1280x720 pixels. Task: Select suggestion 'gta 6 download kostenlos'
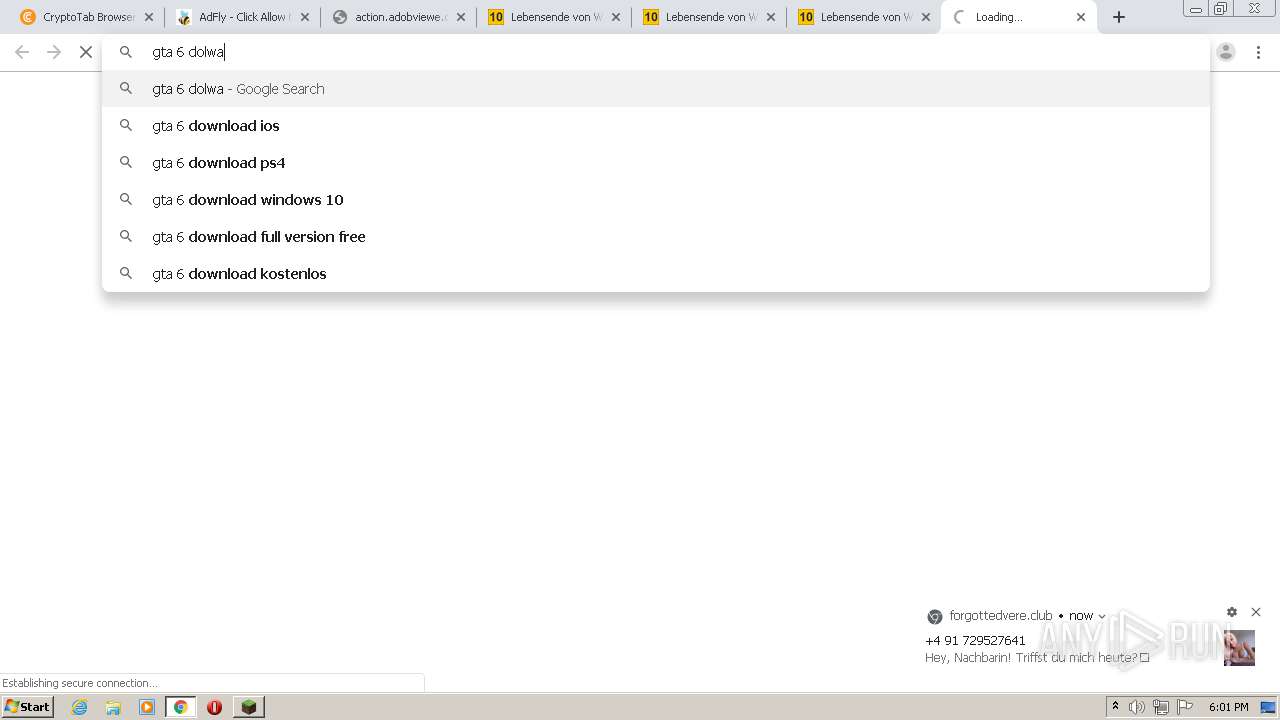656,274
